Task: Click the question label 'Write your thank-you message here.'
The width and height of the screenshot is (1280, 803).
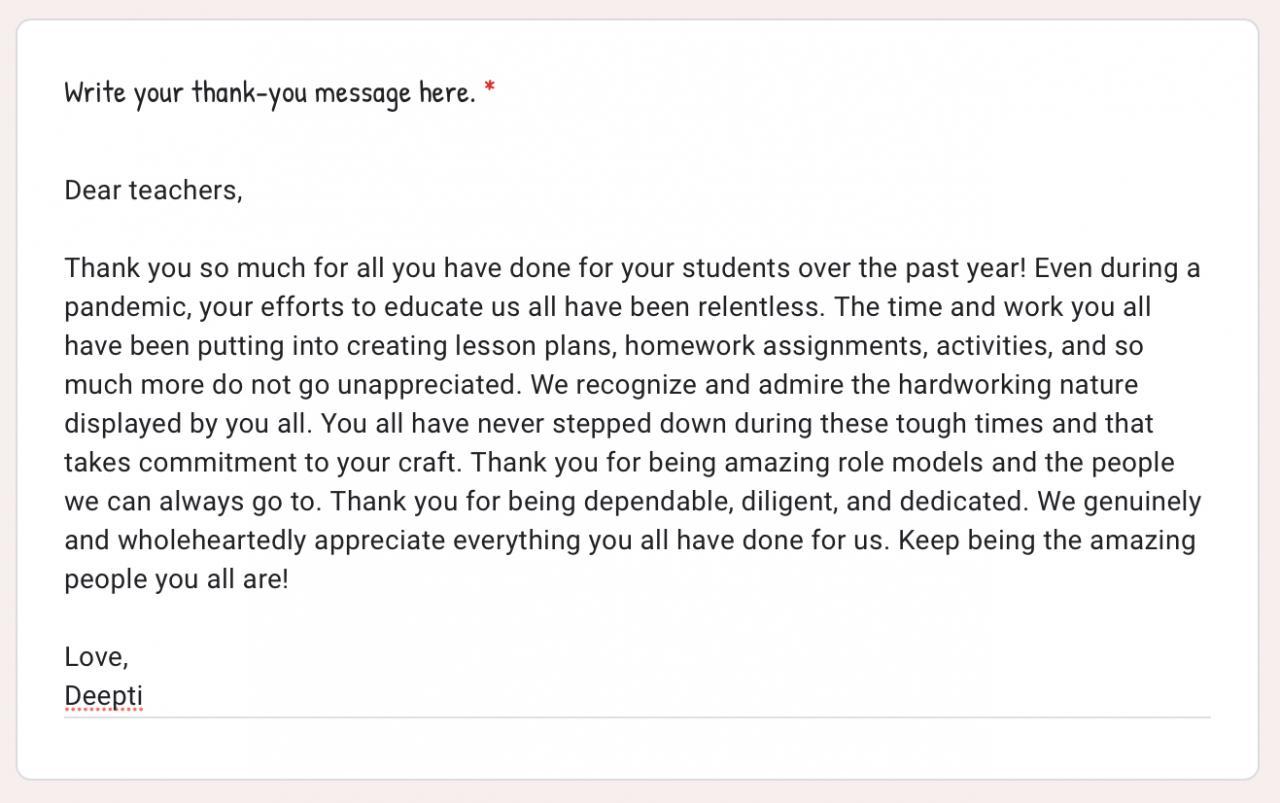Action: (x=269, y=92)
